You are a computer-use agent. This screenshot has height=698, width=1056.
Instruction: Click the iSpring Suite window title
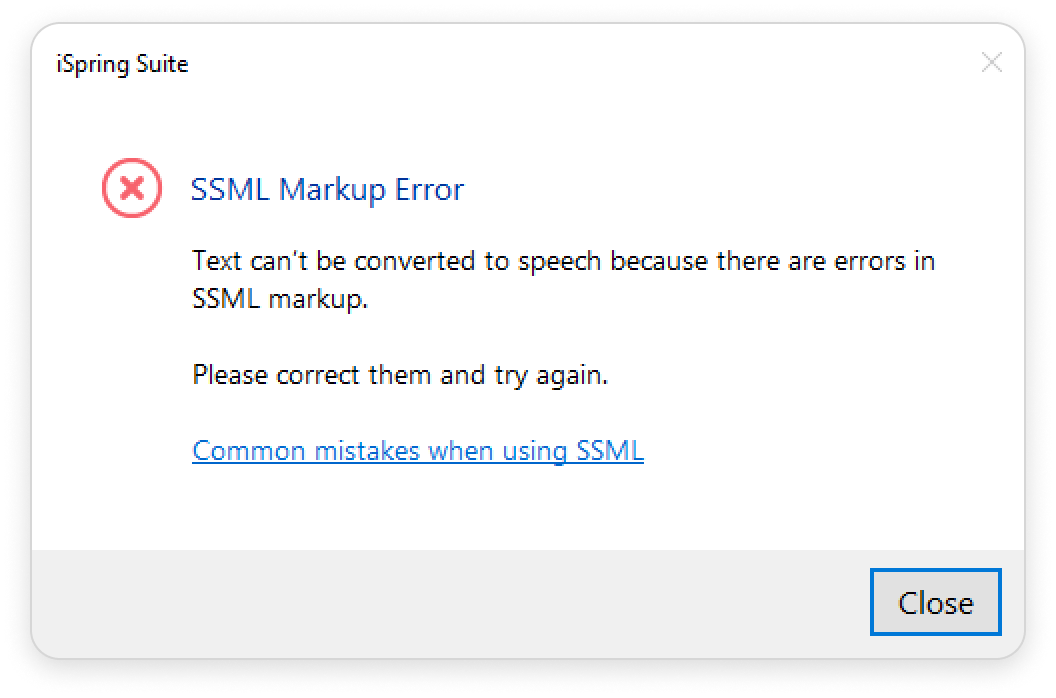pyautogui.click(x=123, y=65)
